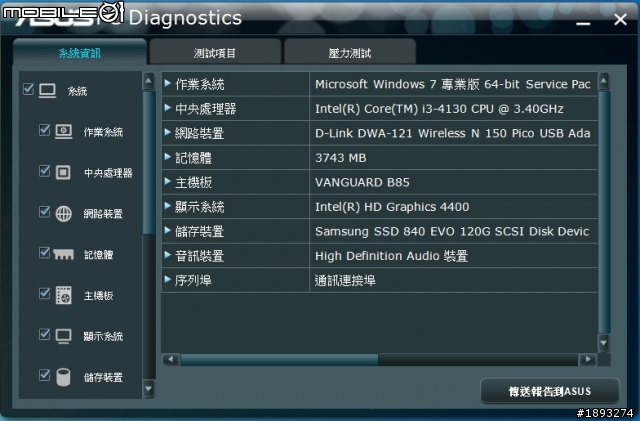Image resolution: width=640 pixels, height=421 pixels.
Task: Open the 測試項目 tab
Action: pyautogui.click(x=215, y=52)
